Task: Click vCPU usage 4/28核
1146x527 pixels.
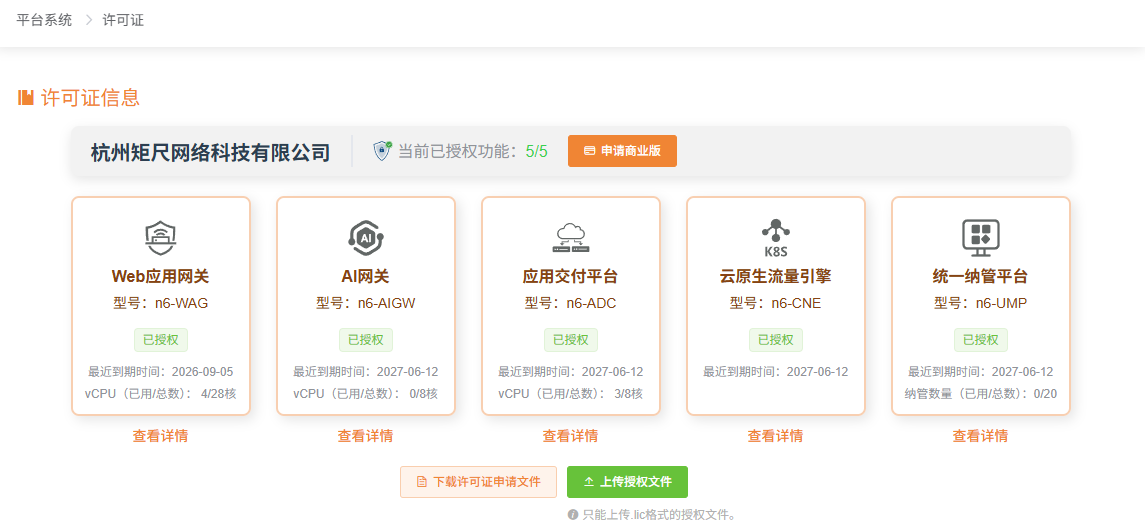Action: click(219, 394)
